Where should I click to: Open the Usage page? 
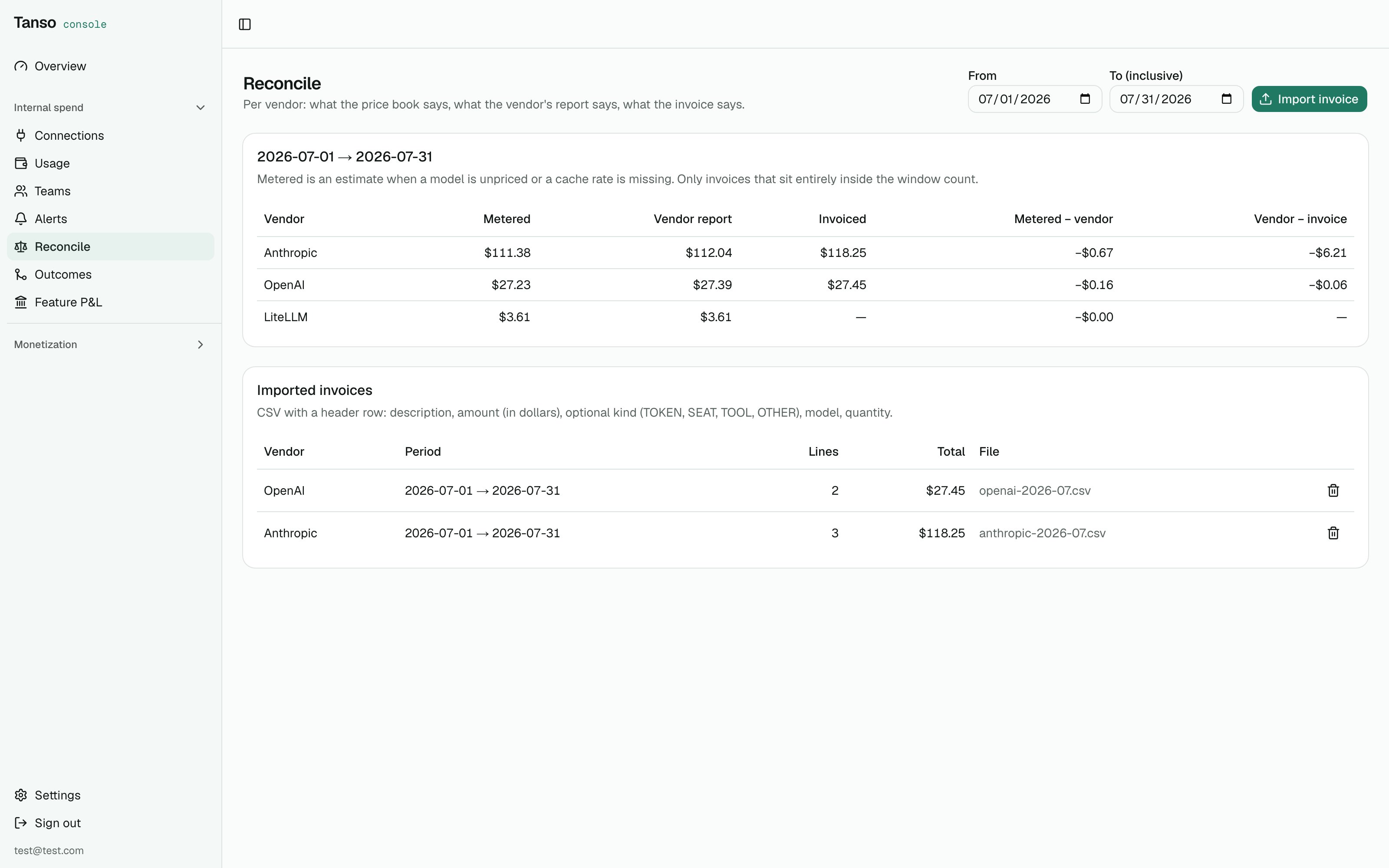[110, 163]
